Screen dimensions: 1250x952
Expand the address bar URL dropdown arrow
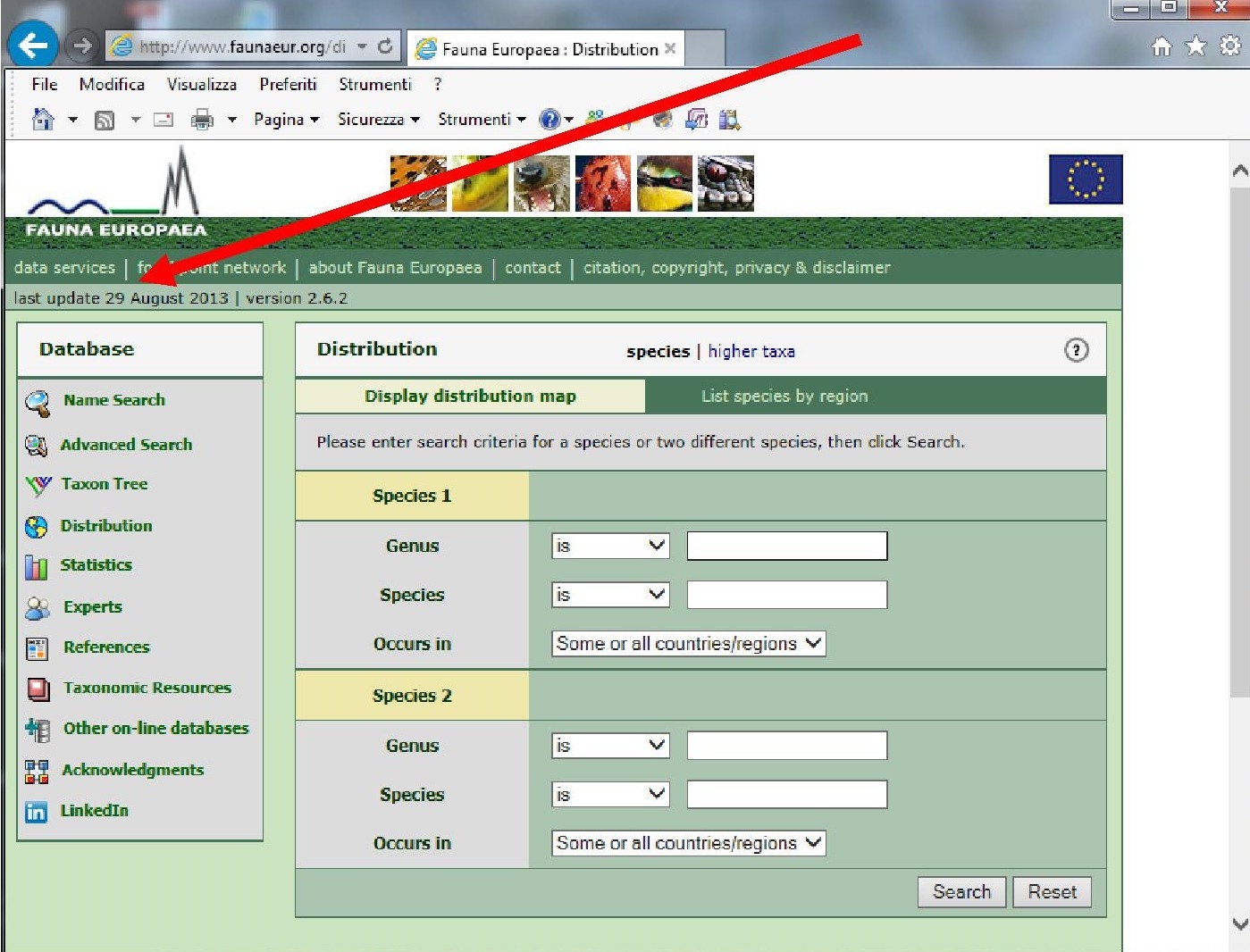(362, 46)
